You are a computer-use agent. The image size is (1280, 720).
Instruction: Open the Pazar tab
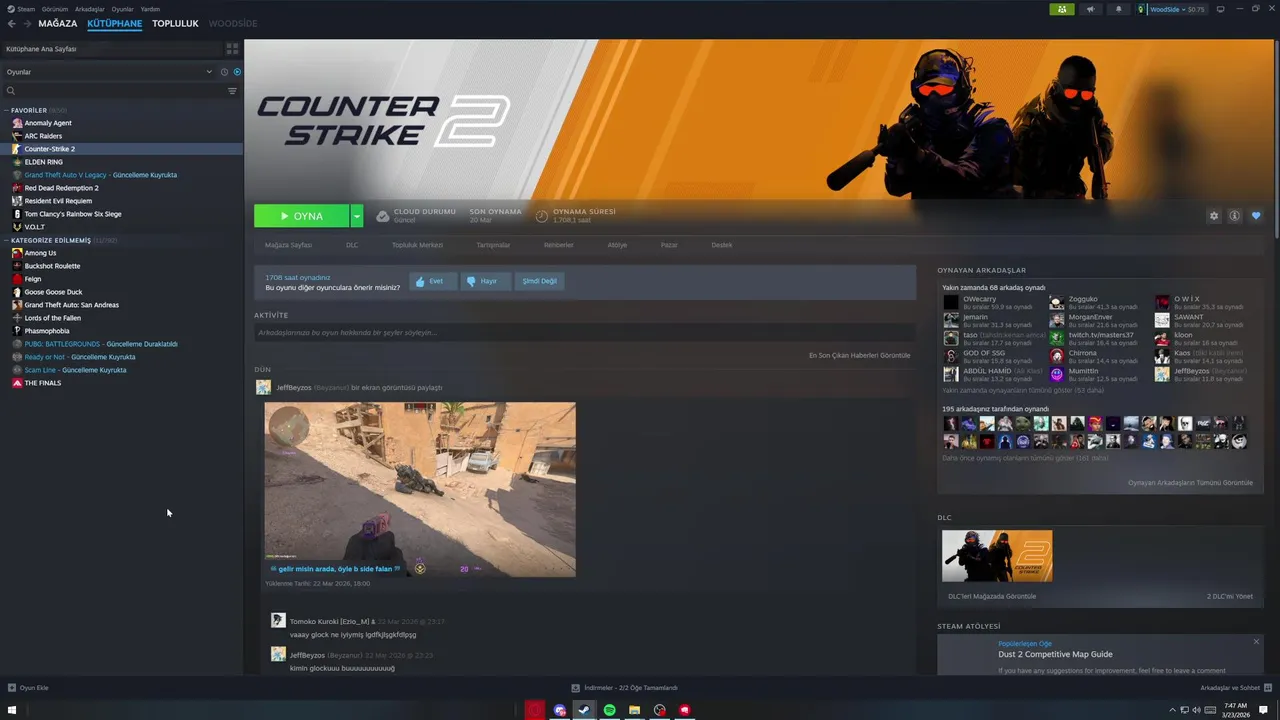669,245
